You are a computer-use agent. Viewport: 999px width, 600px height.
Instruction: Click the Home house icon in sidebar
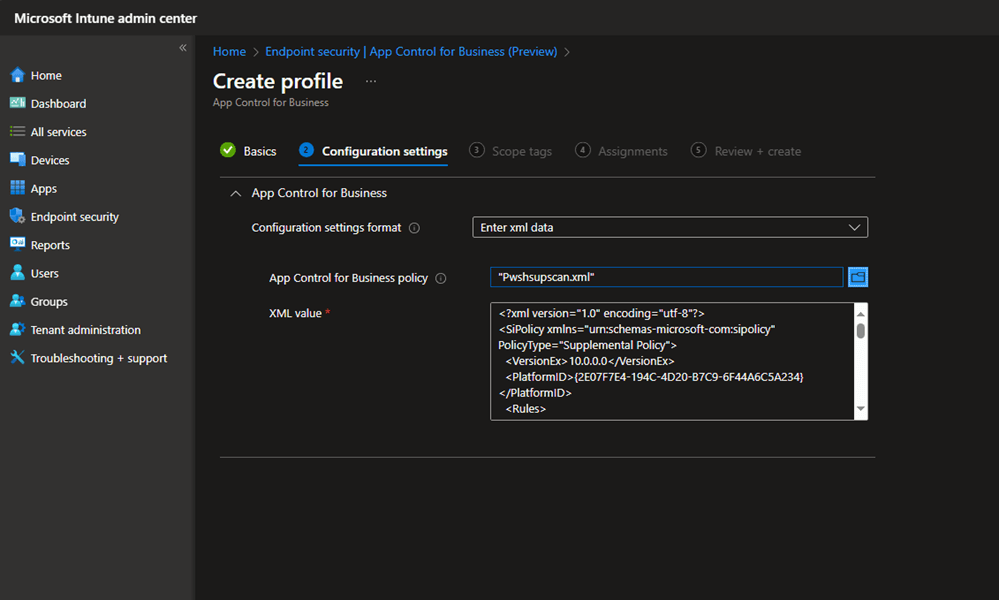pos(17,75)
